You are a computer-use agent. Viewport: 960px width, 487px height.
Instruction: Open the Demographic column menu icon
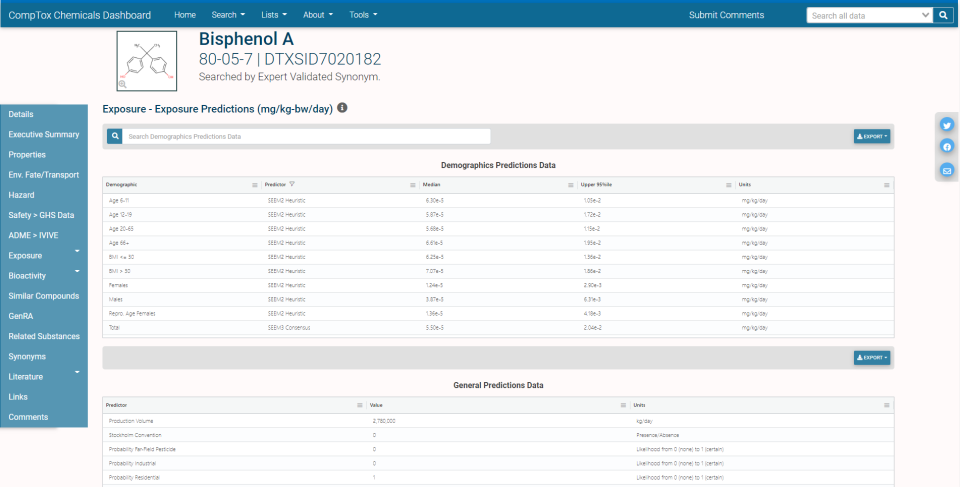coord(255,185)
